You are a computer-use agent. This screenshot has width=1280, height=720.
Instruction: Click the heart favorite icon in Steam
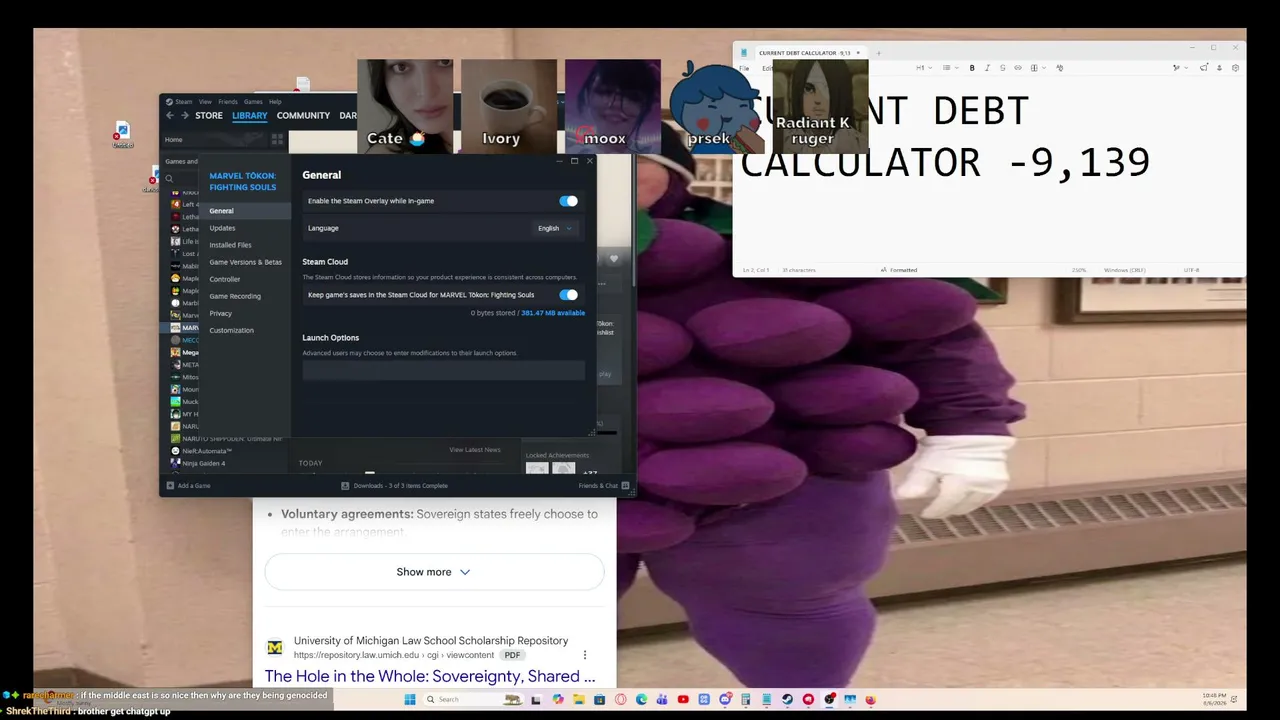point(614,259)
